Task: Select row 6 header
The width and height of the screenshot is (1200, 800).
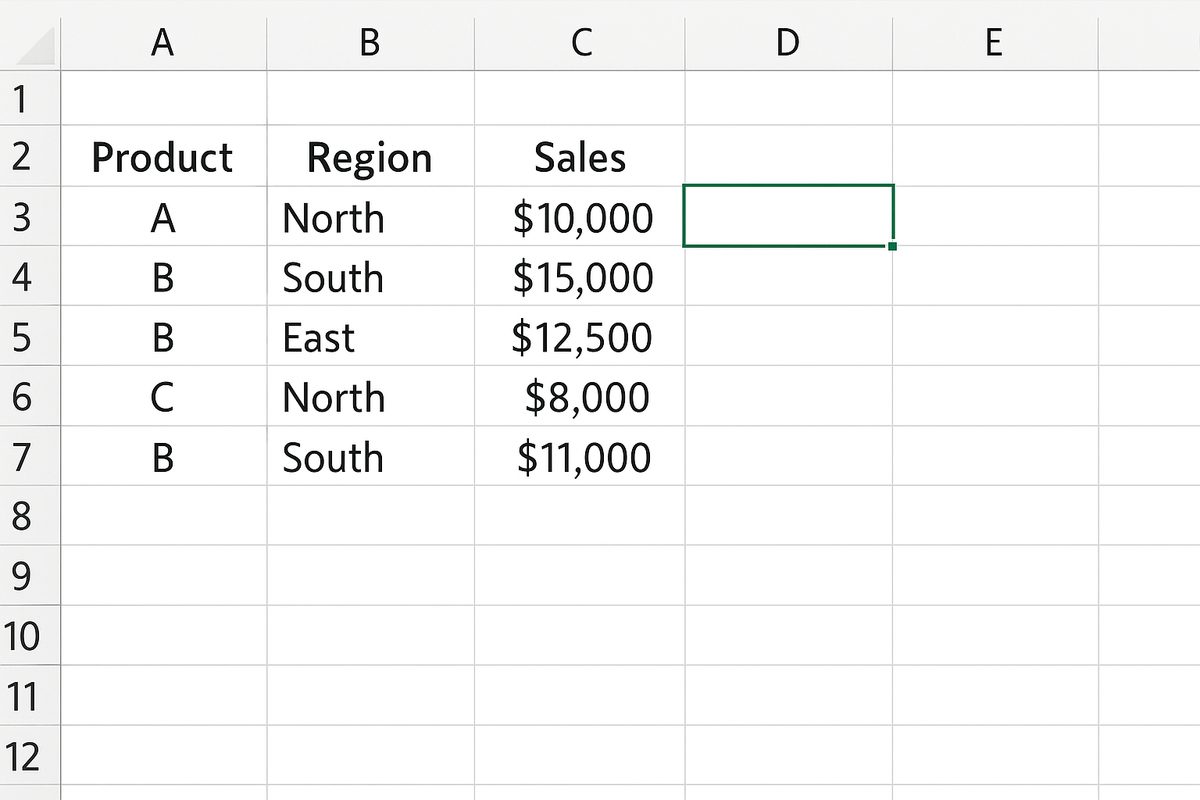Action: point(30,395)
